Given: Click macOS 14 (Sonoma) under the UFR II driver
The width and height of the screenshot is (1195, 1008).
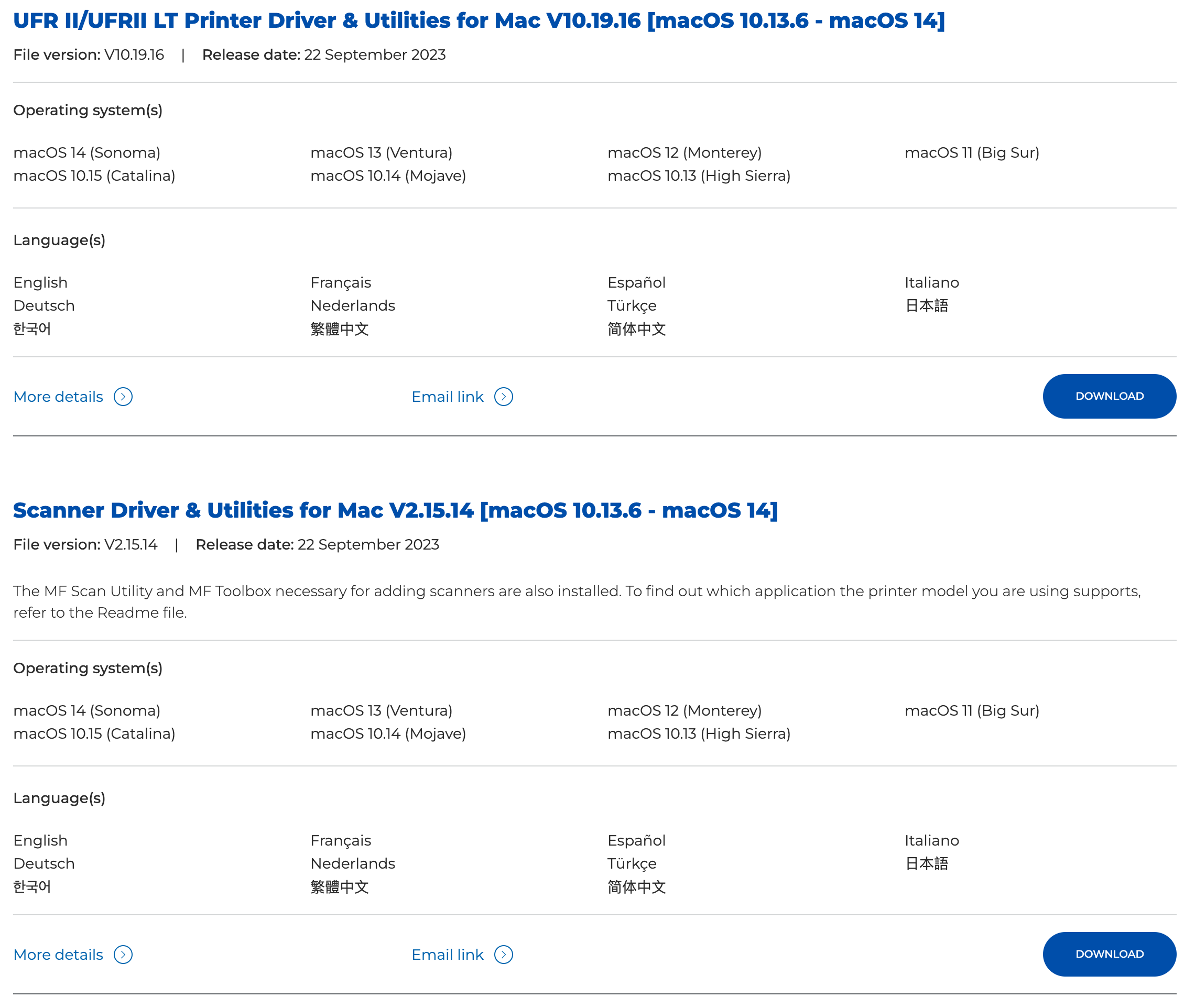Looking at the screenshot, I should pos(87,152).
